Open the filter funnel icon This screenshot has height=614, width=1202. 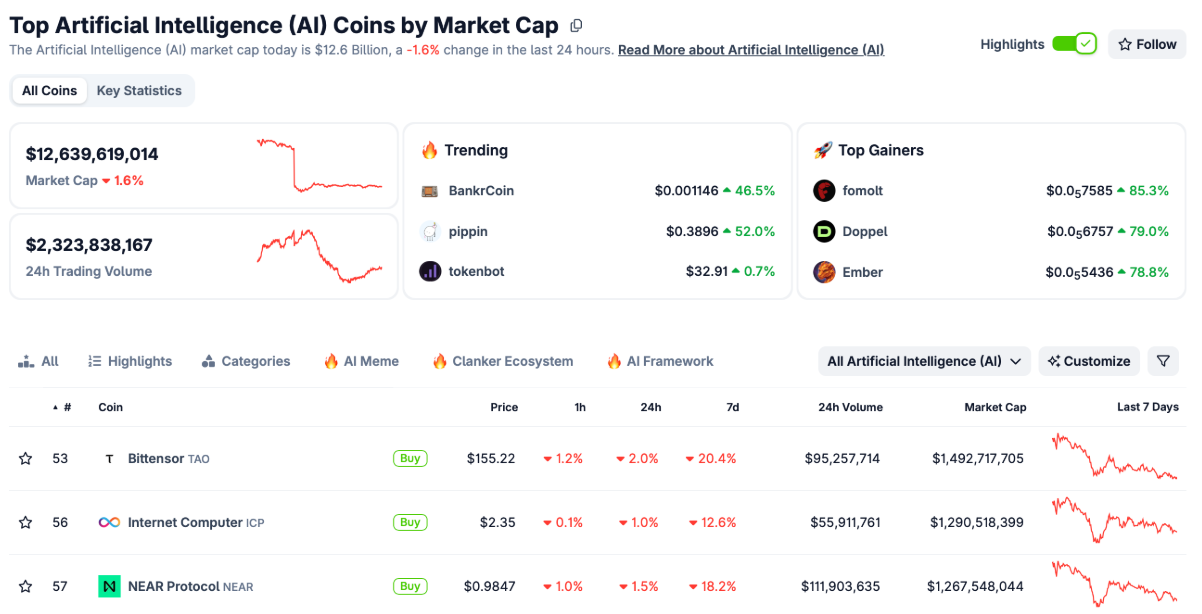[1163, 361]
